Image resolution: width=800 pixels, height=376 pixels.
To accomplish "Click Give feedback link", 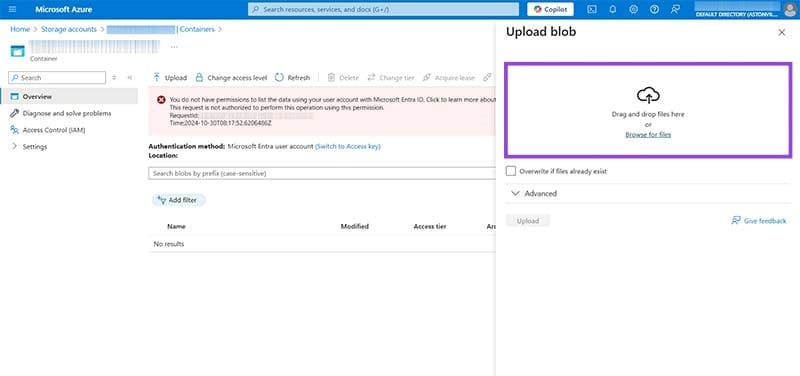I will coord(759,221).
